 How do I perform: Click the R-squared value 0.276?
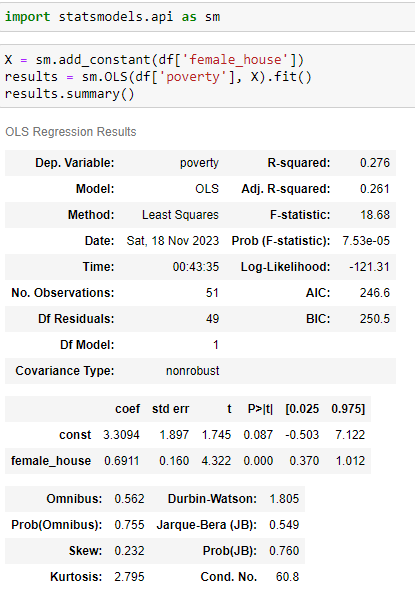(x=375, y=163)
